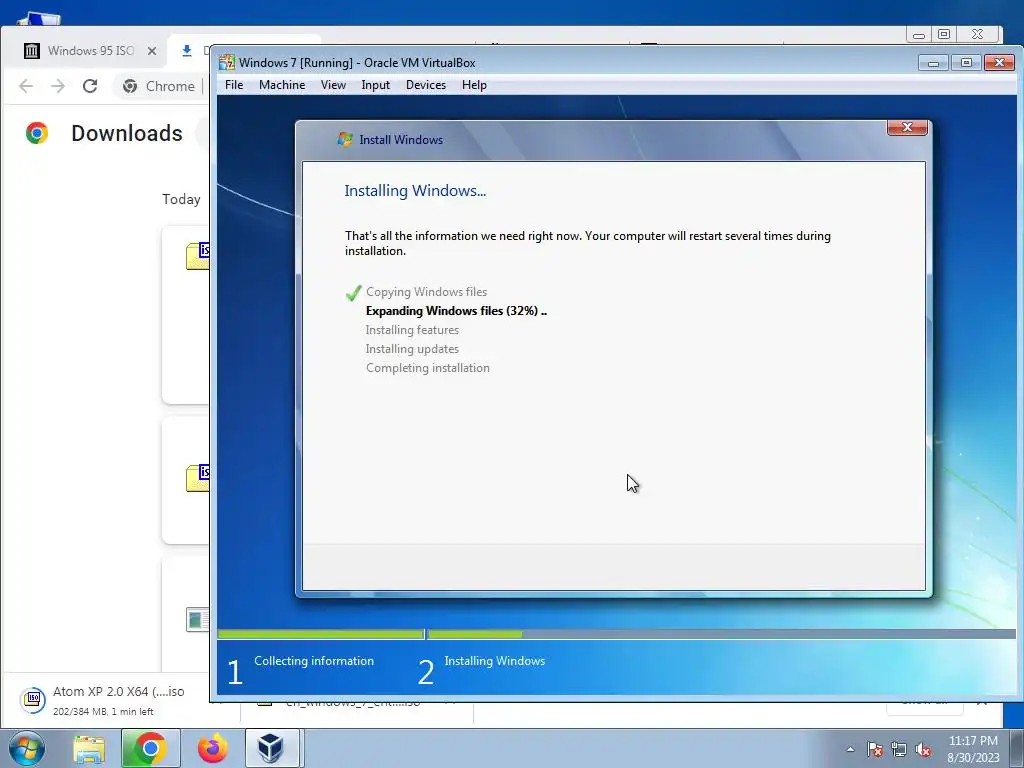Maximize the VirtualBox Windows 7 window
The height and width of the screenshot is (768, 1024).
[x=966, y=63]
